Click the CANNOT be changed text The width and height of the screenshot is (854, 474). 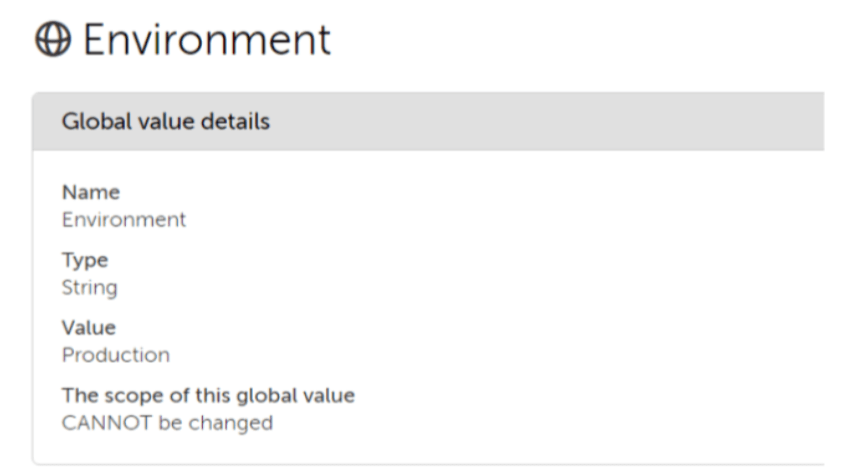pyautogui.click(x=167, y=423)
